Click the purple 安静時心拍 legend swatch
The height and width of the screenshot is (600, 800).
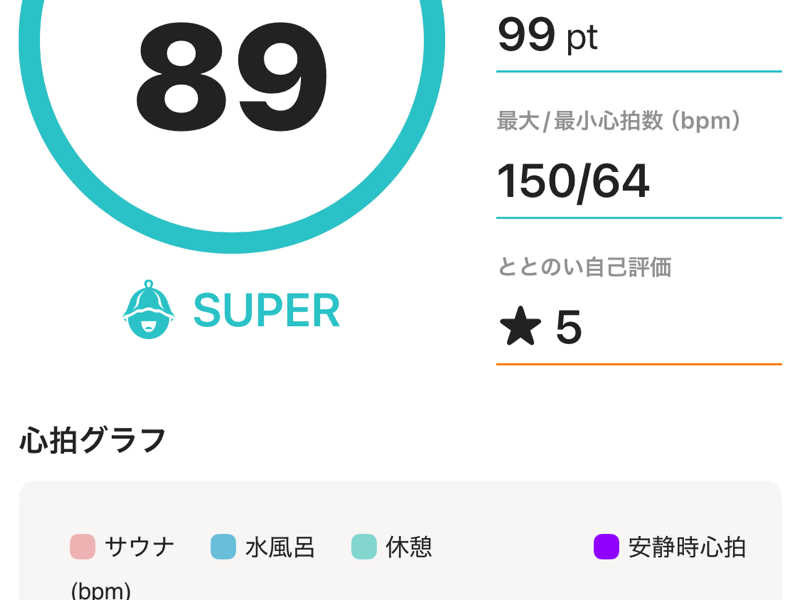[606, 547]
